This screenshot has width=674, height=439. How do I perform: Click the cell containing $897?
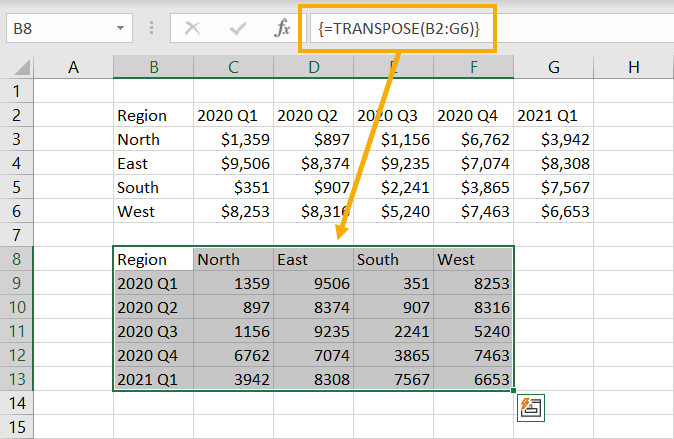[313, 139]
